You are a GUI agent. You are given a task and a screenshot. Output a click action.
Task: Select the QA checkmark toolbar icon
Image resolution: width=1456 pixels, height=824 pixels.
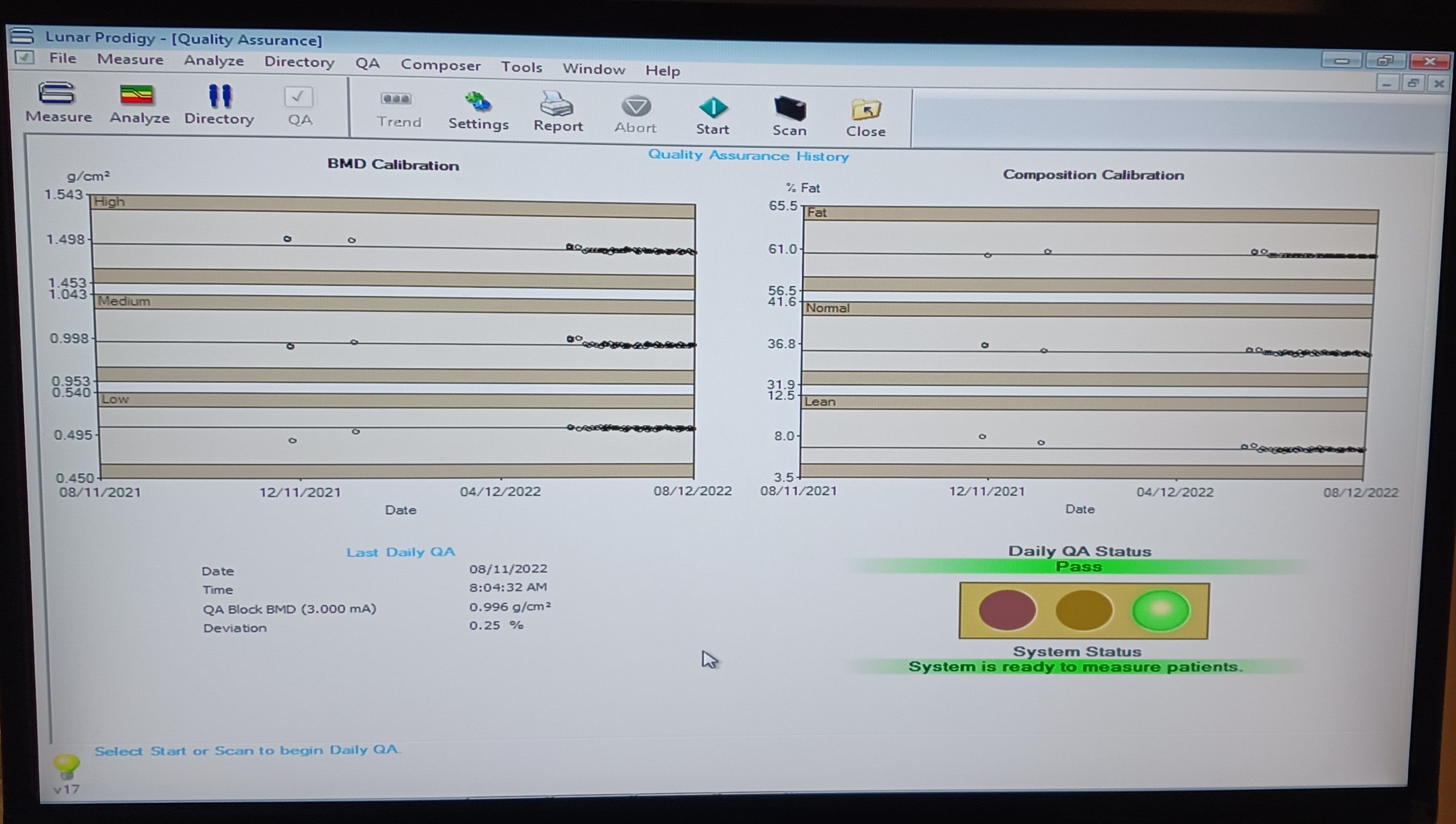pyautogui.click(x=299, y=106)
